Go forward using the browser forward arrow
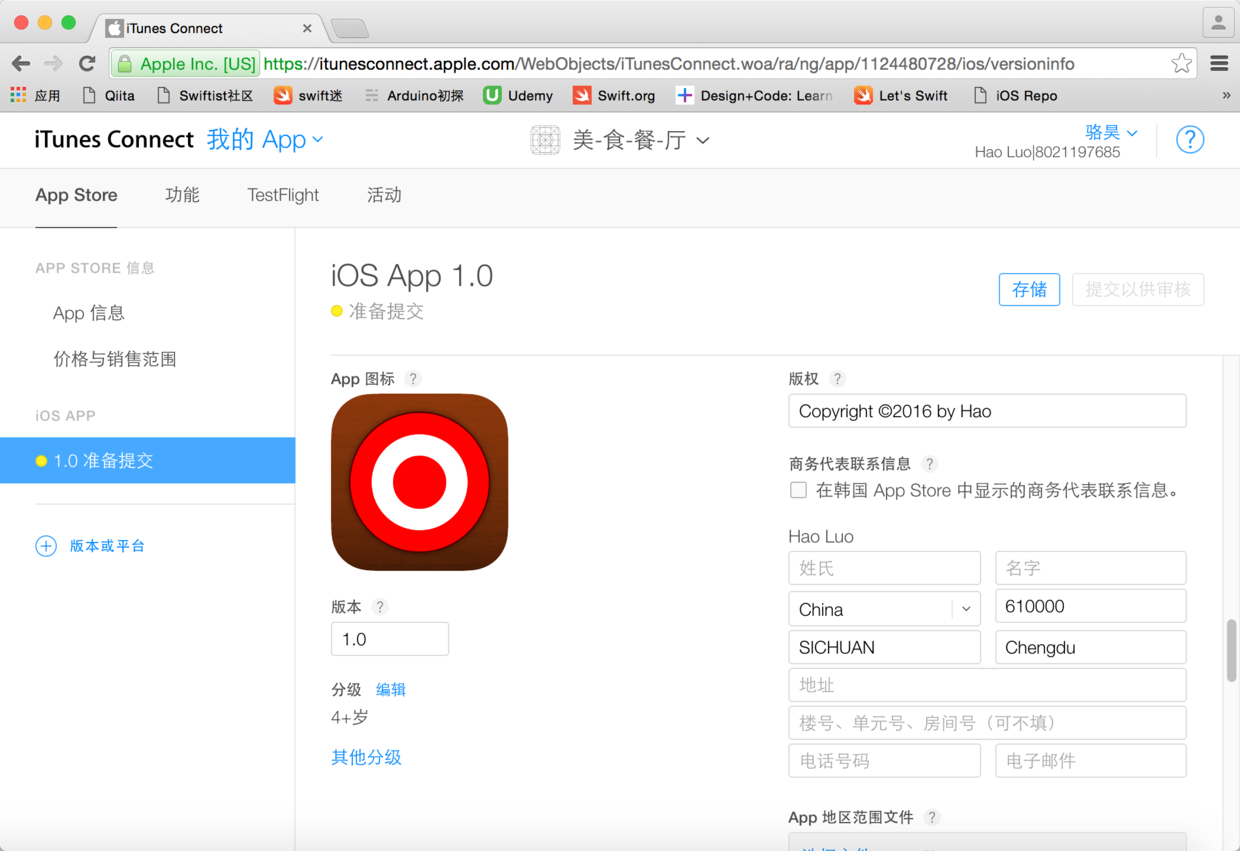 coord(54,64)
